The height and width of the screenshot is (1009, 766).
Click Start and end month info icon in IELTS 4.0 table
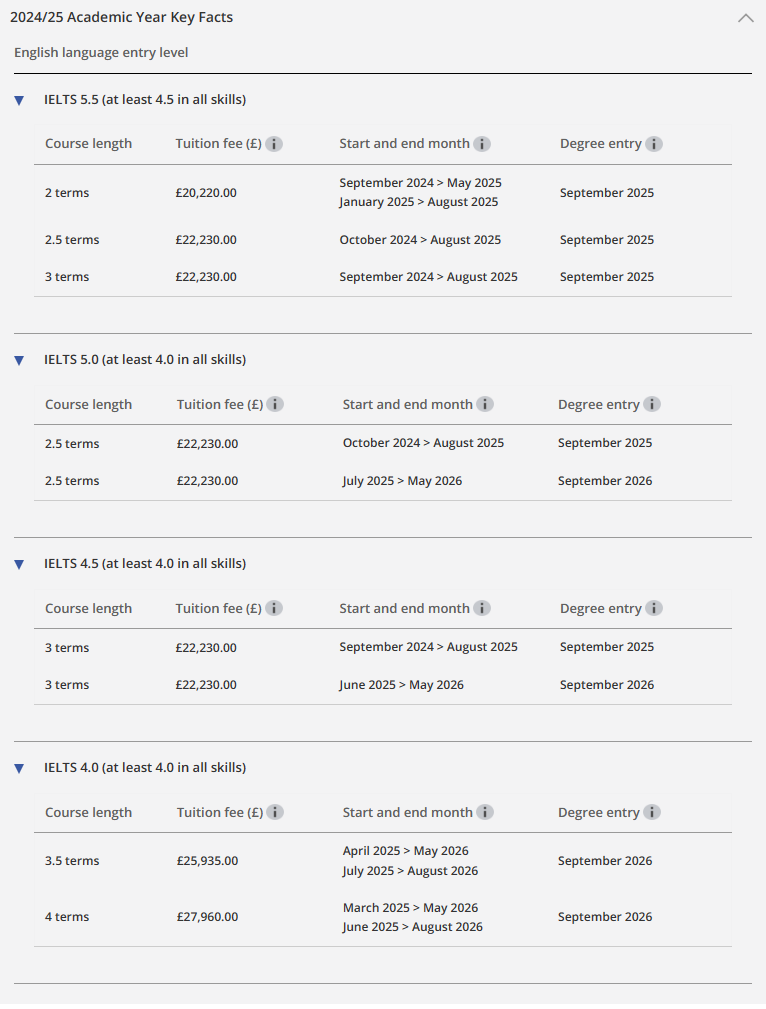485,812
